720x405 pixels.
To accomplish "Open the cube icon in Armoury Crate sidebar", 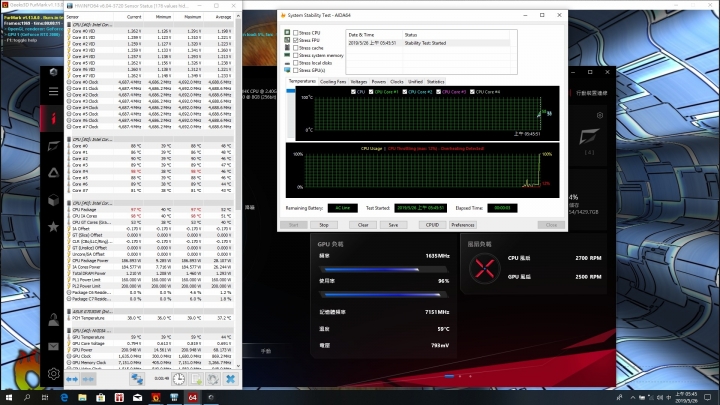I will point(53,200).
